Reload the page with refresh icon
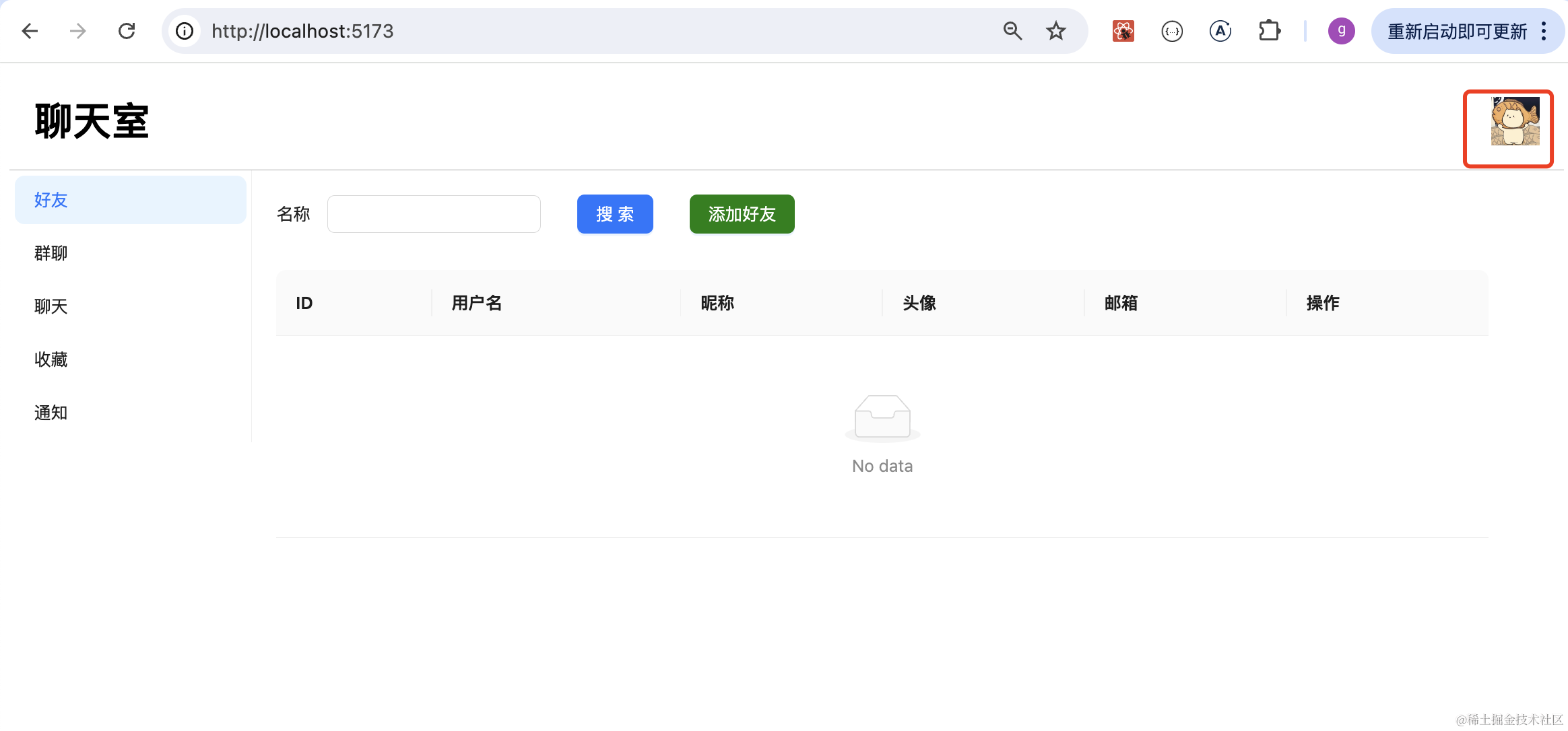 [127, 31]
